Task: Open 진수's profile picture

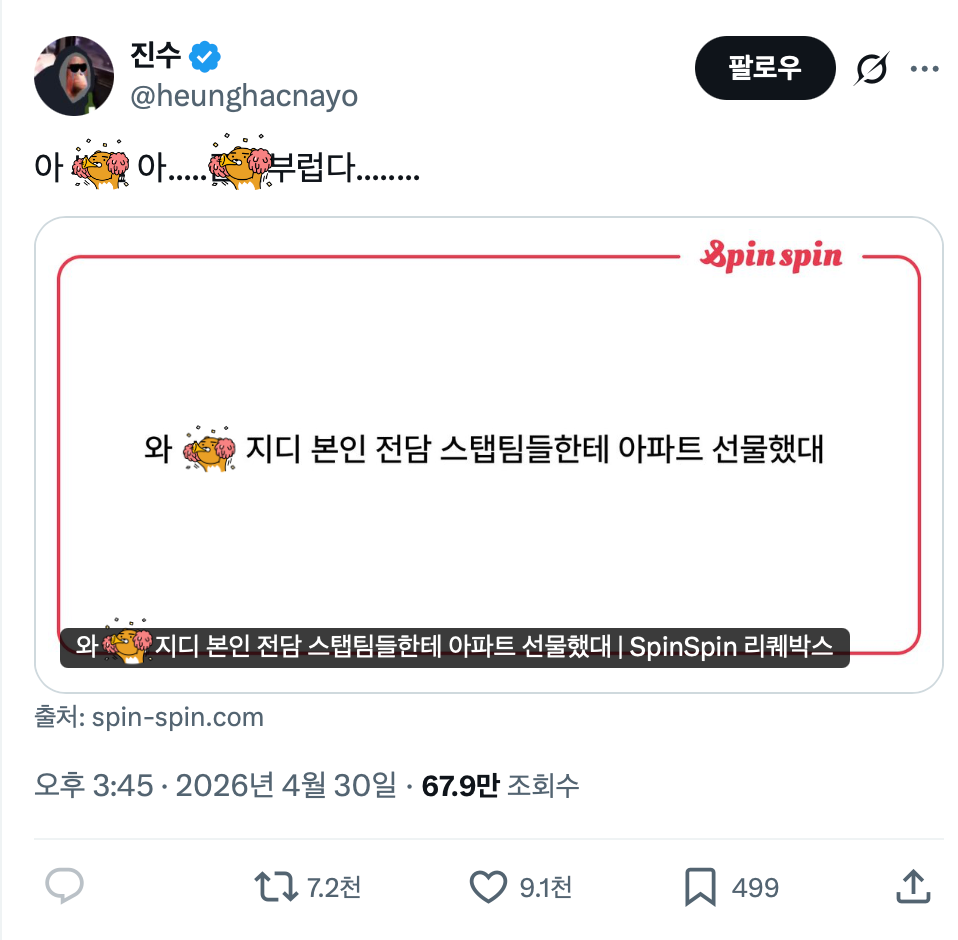Action: (x=73, y=74)
